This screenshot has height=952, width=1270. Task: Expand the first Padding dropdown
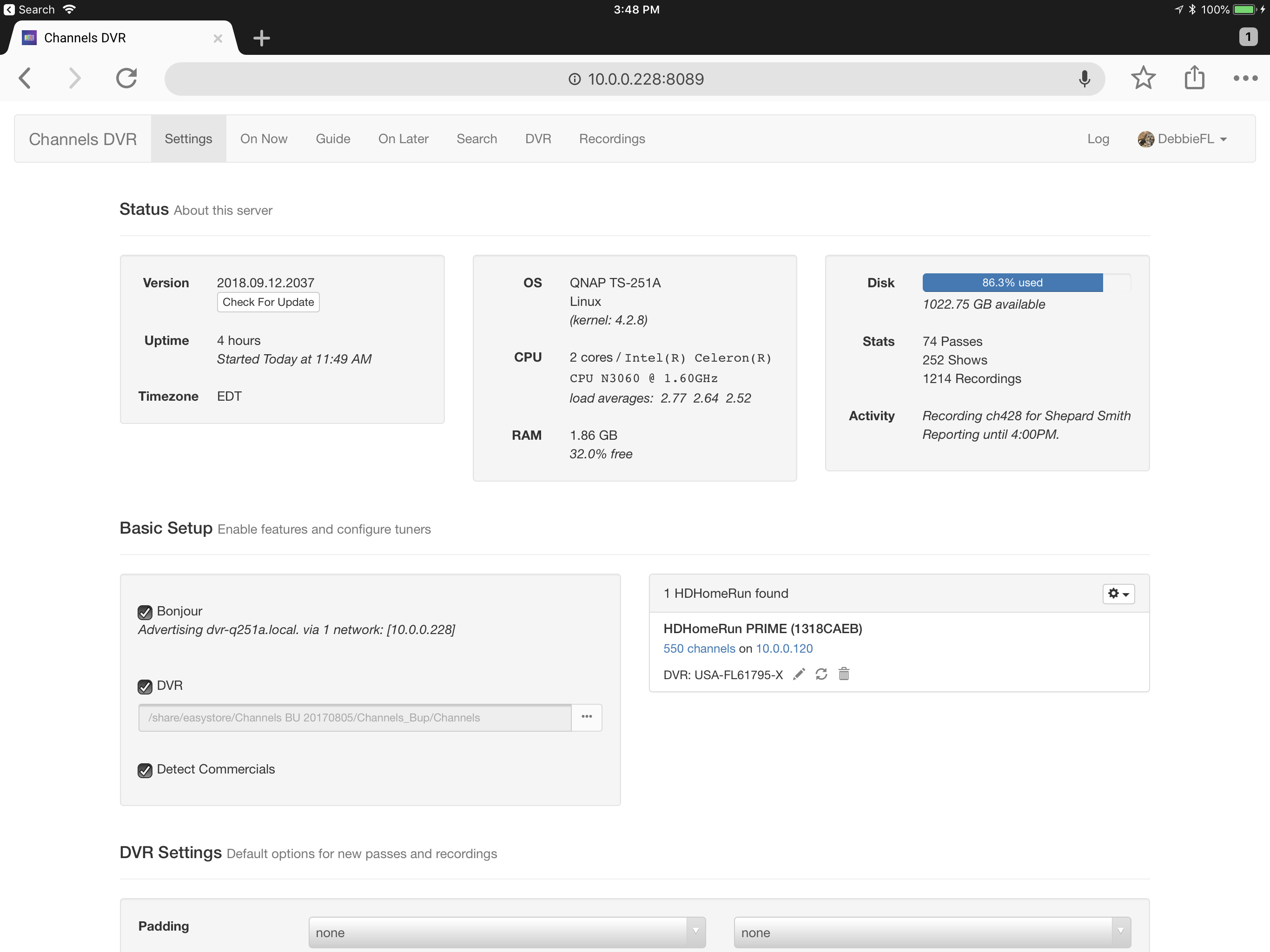pyautogui.click(x=506, y=932)
